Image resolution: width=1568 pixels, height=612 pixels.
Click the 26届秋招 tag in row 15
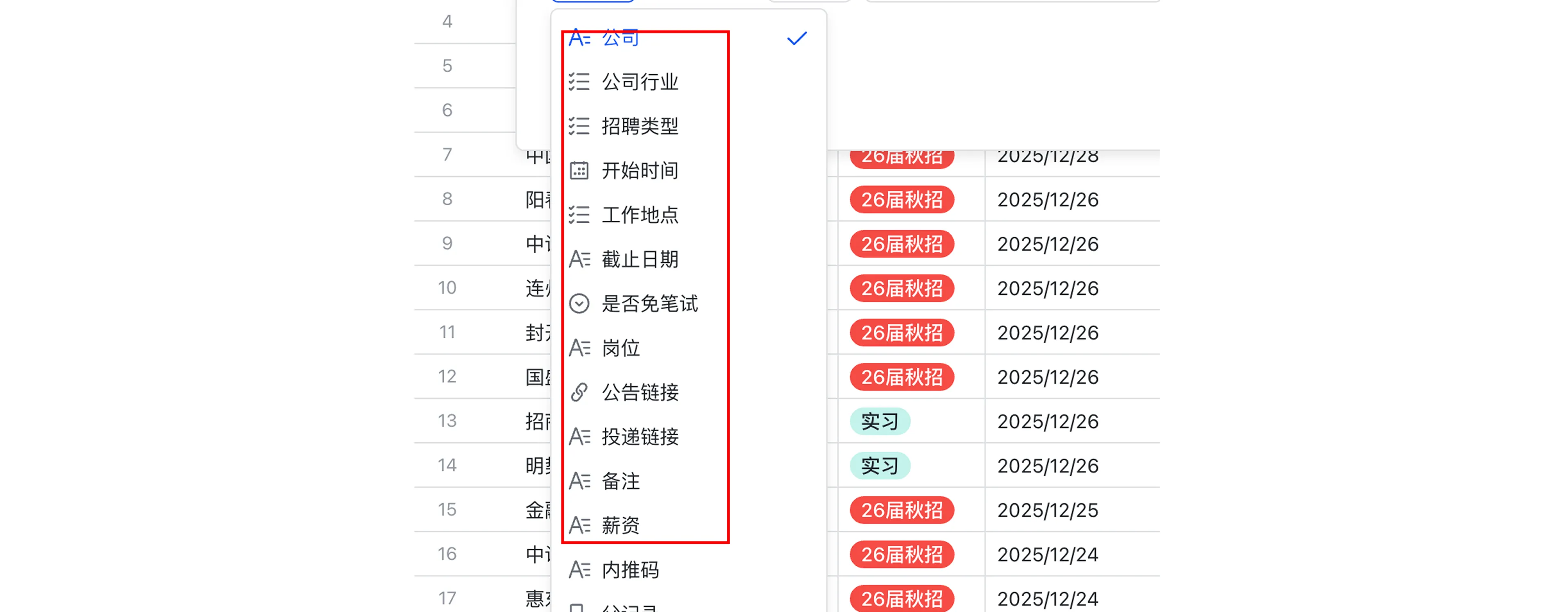point(902,510)
